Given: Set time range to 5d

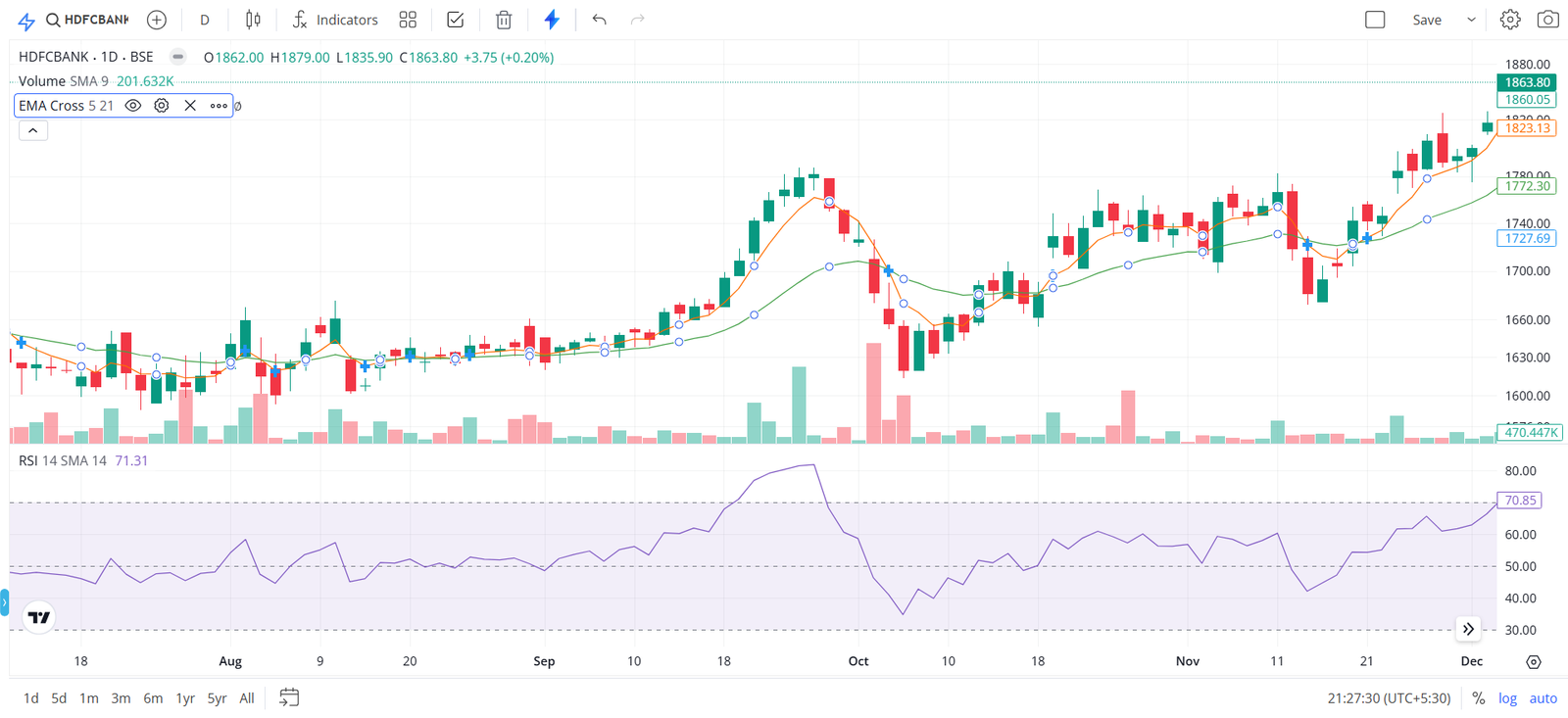Looking at the screenshot, I should pyautogui.click(x=59, y=698).
